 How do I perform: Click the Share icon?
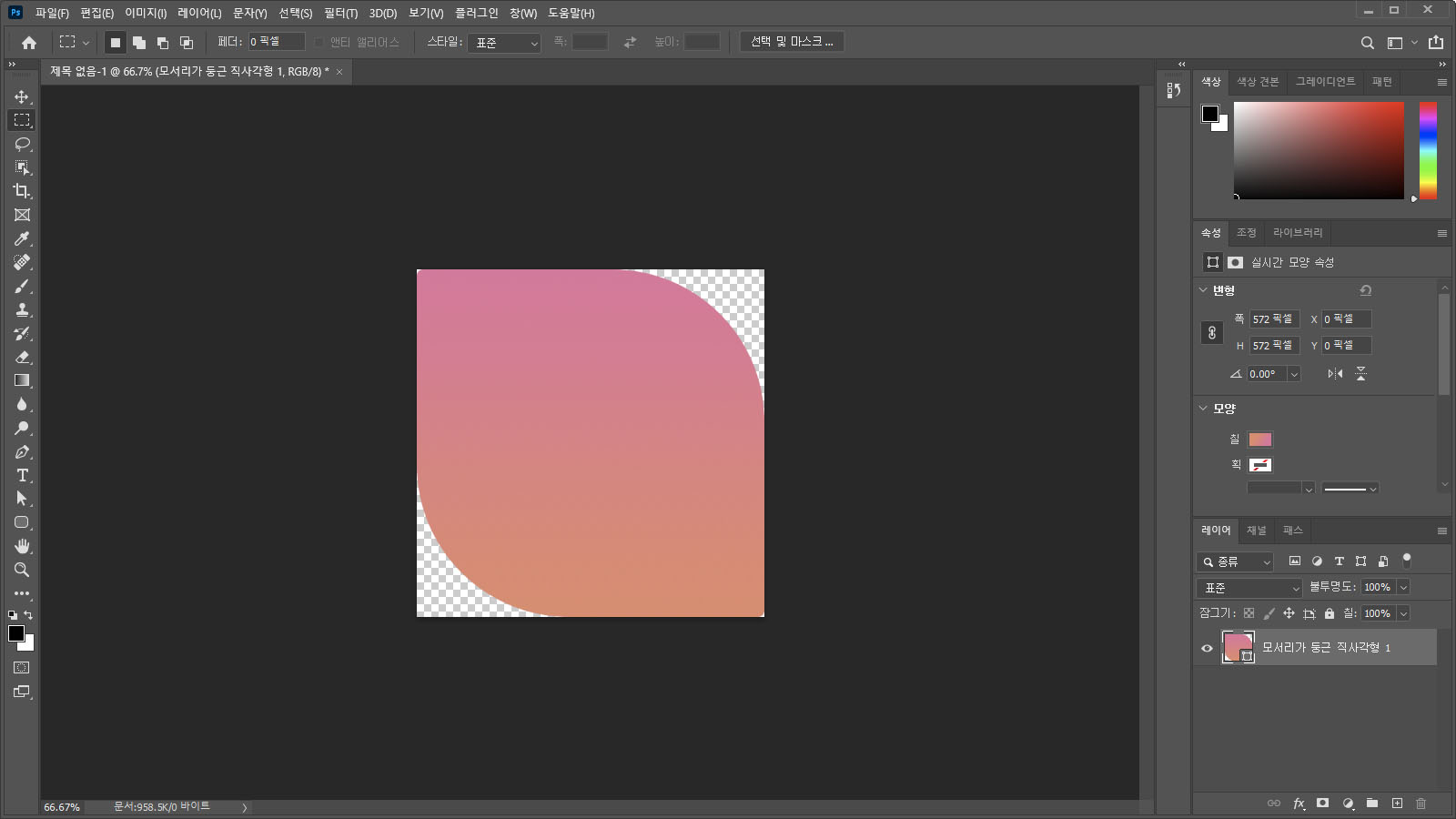coord(1436,42)
